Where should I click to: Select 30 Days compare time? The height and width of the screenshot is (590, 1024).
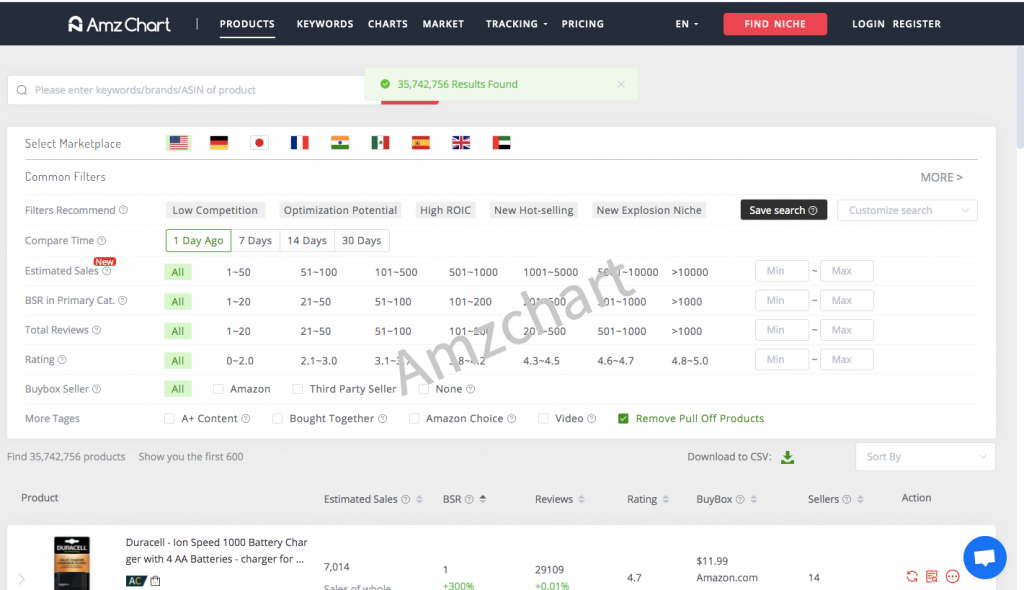coord(362,240)
